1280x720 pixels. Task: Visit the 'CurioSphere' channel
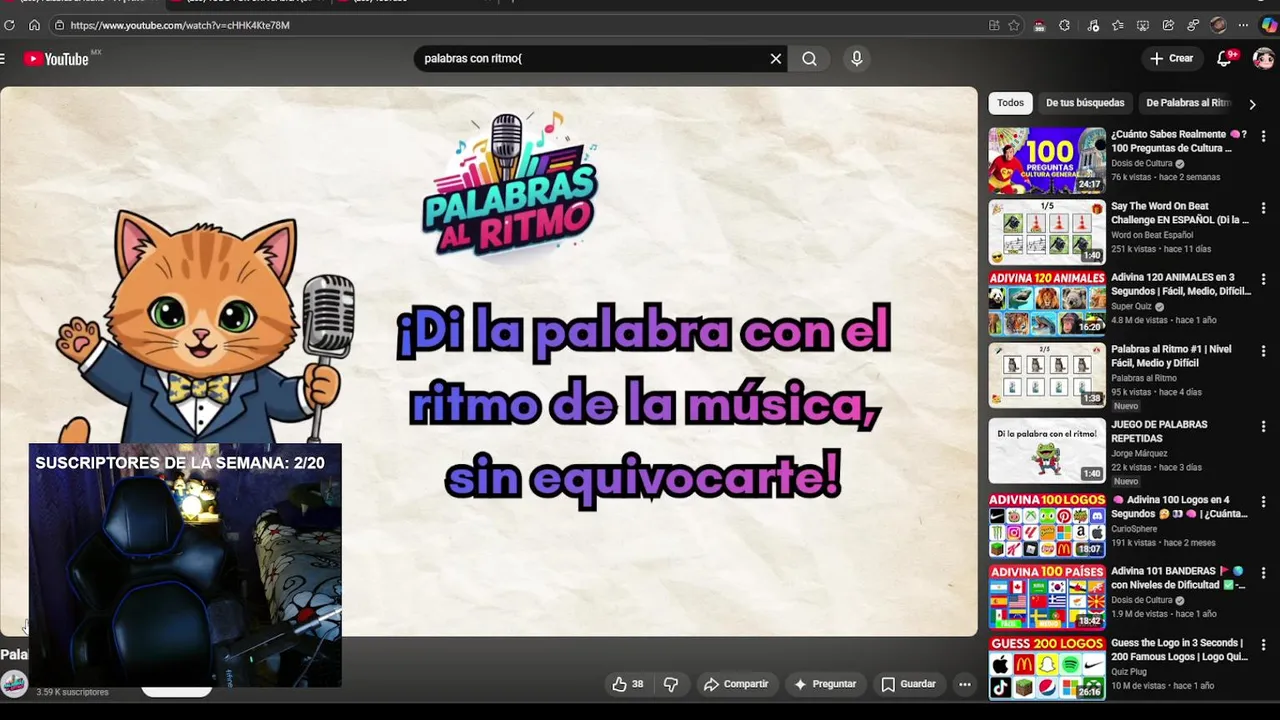click(x=1134, y=529)
